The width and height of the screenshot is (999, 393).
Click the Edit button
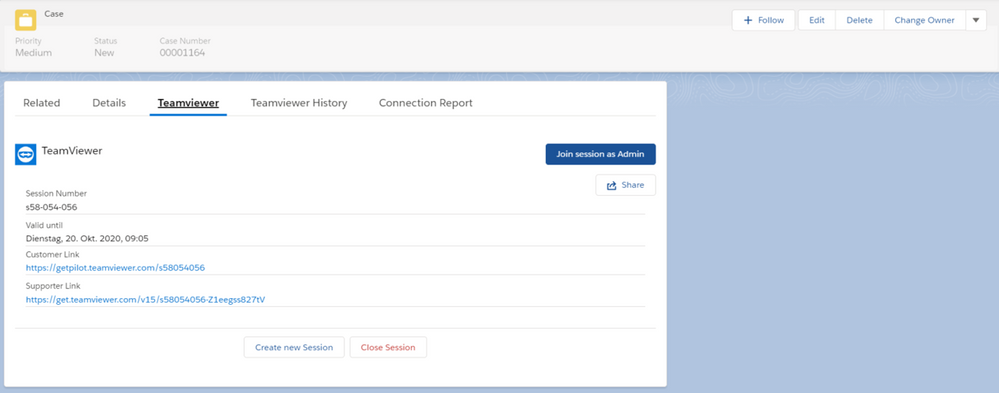click(x=817, y=20)
